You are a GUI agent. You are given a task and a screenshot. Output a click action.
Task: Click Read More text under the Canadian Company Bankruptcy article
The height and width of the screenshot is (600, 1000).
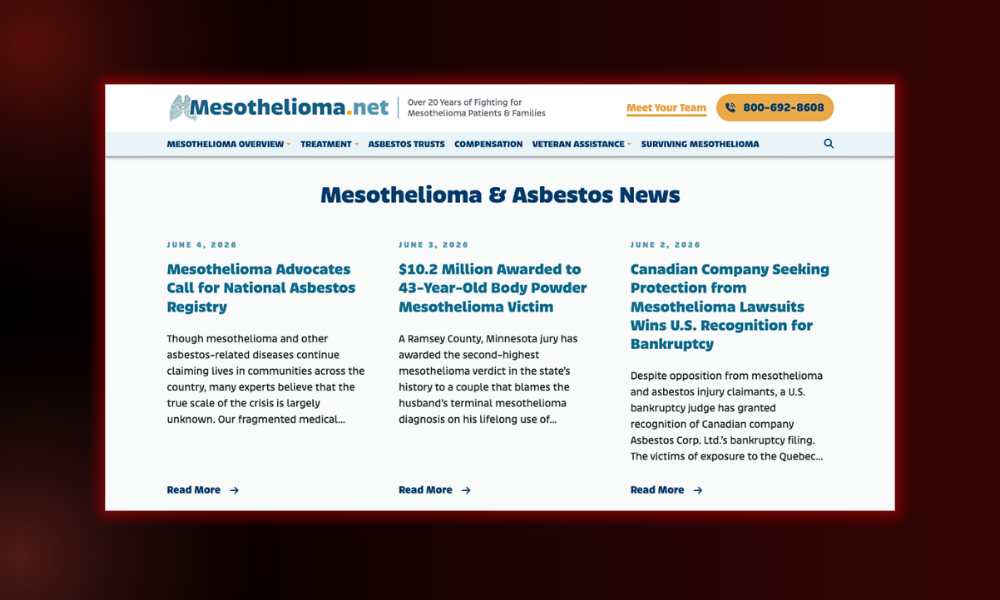pos(657,490)
